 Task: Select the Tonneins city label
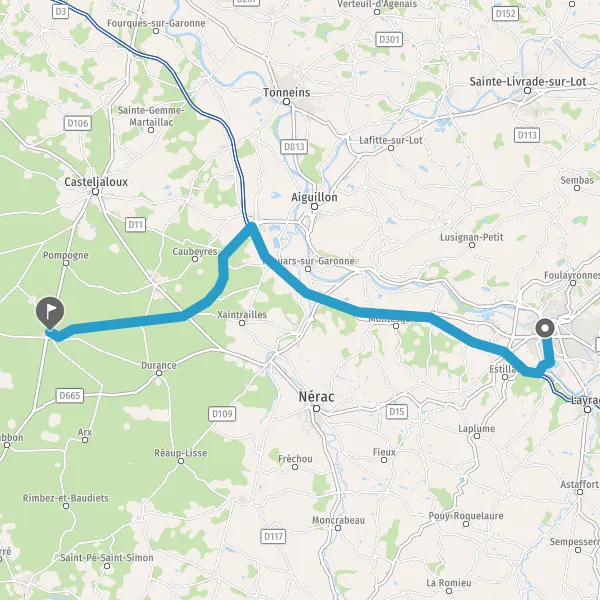tap(287, 92)
